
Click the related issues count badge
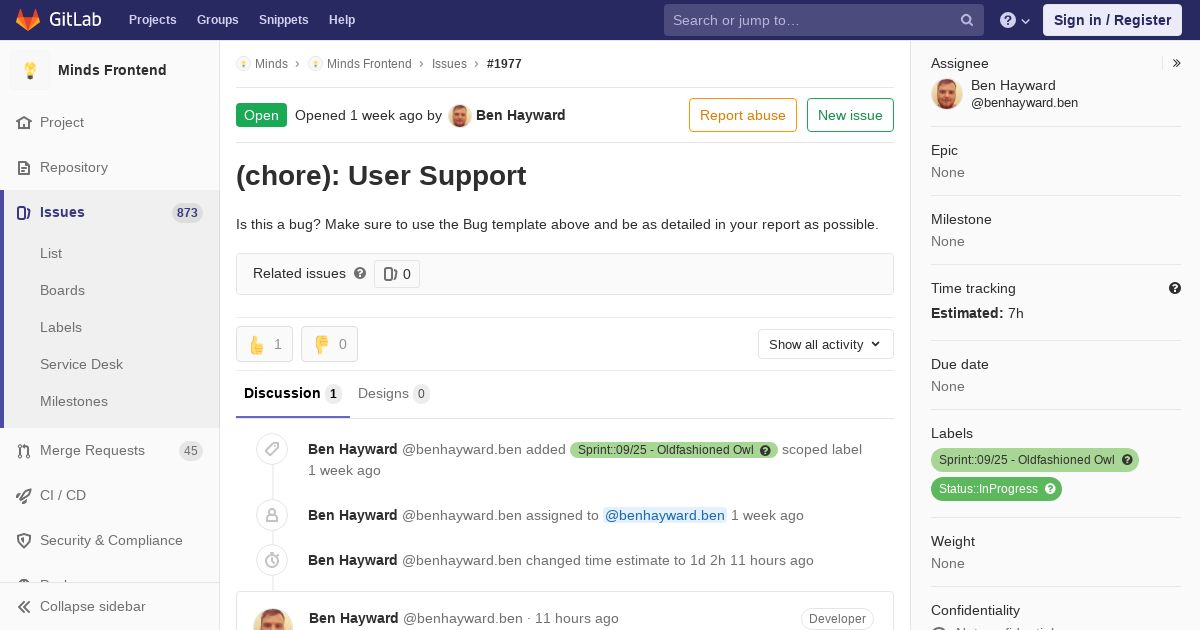pyautogui.click(x=397, y=273)
